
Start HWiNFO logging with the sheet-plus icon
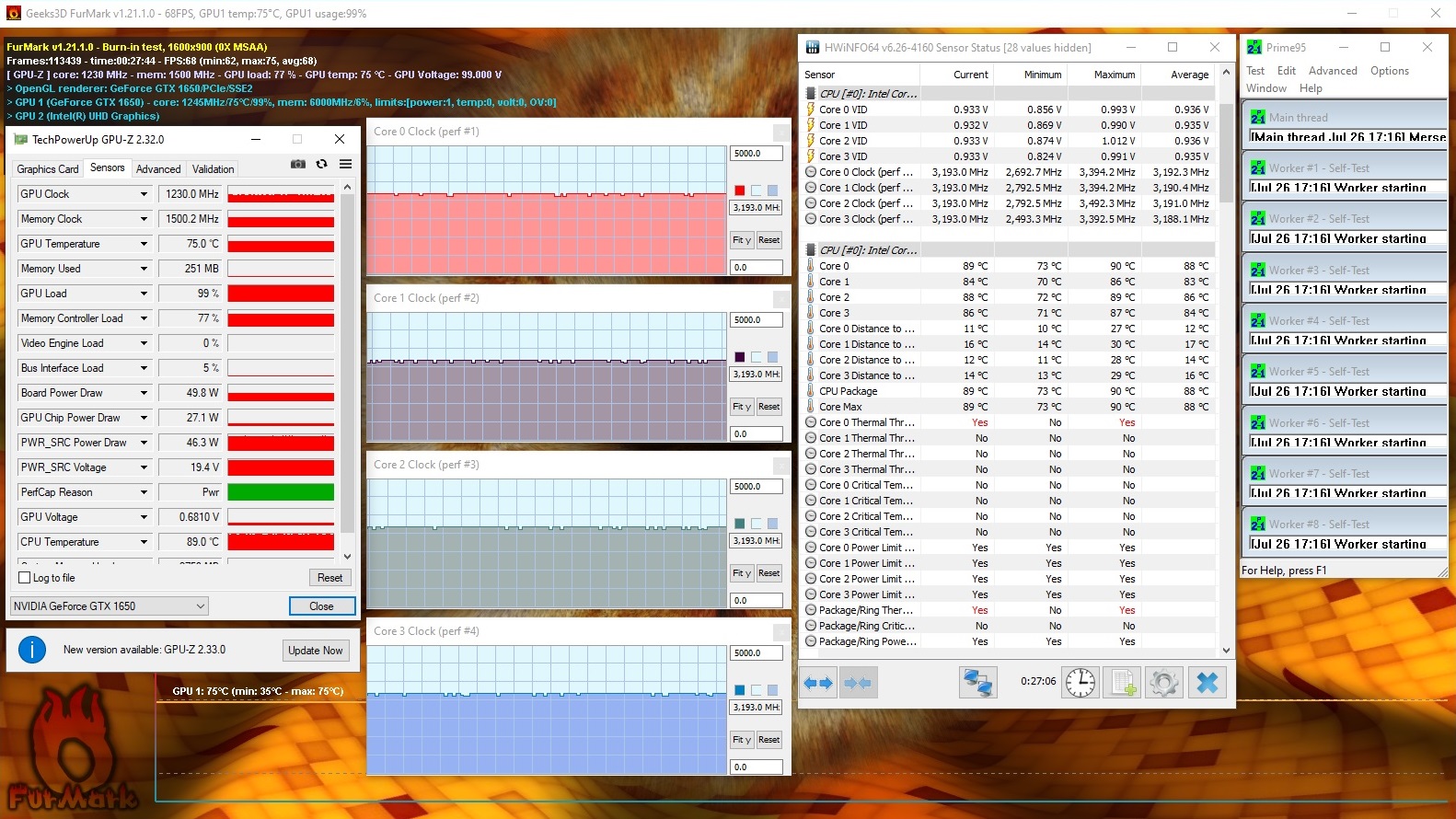tap(1123, 683)
